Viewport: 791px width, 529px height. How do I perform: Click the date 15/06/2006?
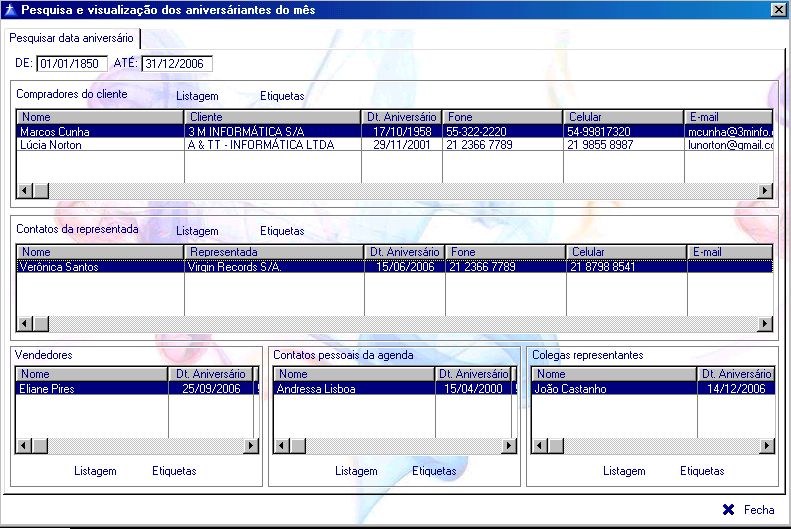pos(405,267)
